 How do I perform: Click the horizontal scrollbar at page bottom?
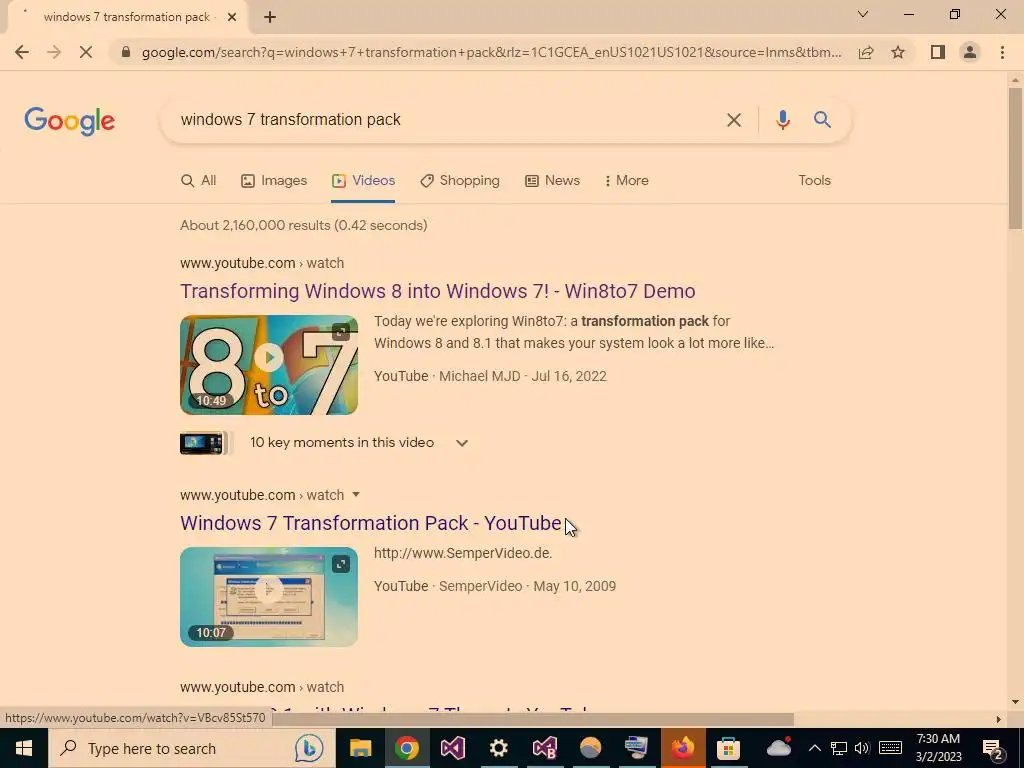coord(533,719)
